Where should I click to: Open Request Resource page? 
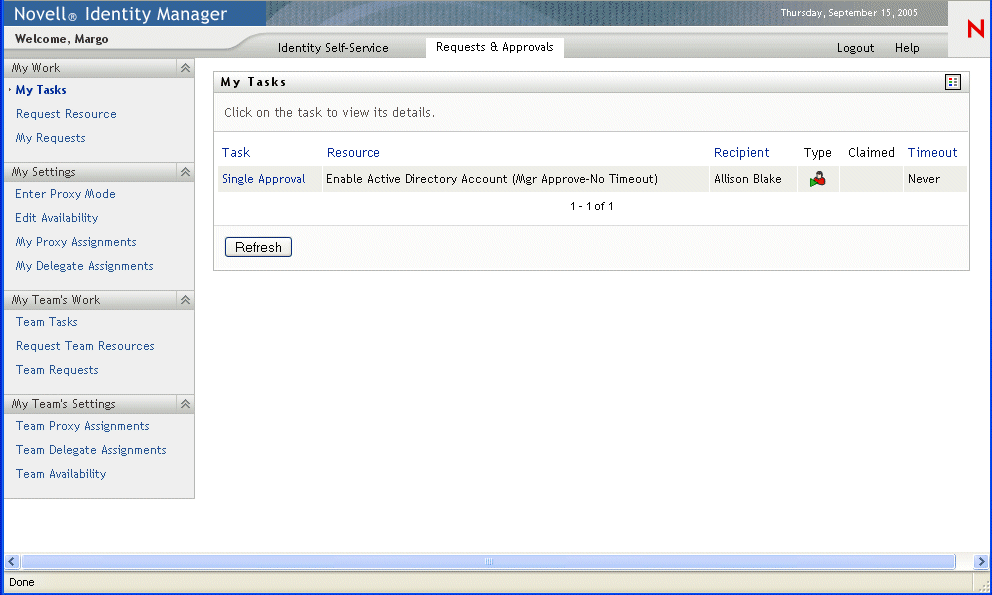point(66,114)
